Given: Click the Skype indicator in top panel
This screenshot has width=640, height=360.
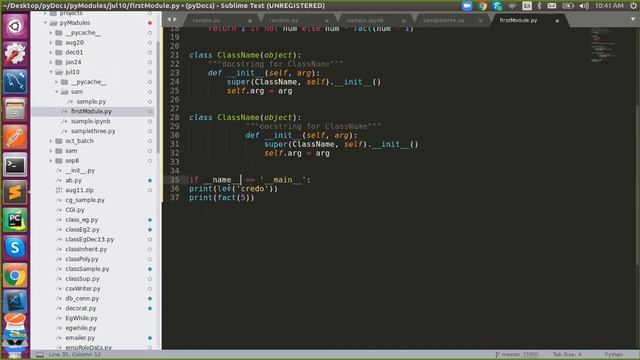Looking at the screenshot, I should click(497, 6).
